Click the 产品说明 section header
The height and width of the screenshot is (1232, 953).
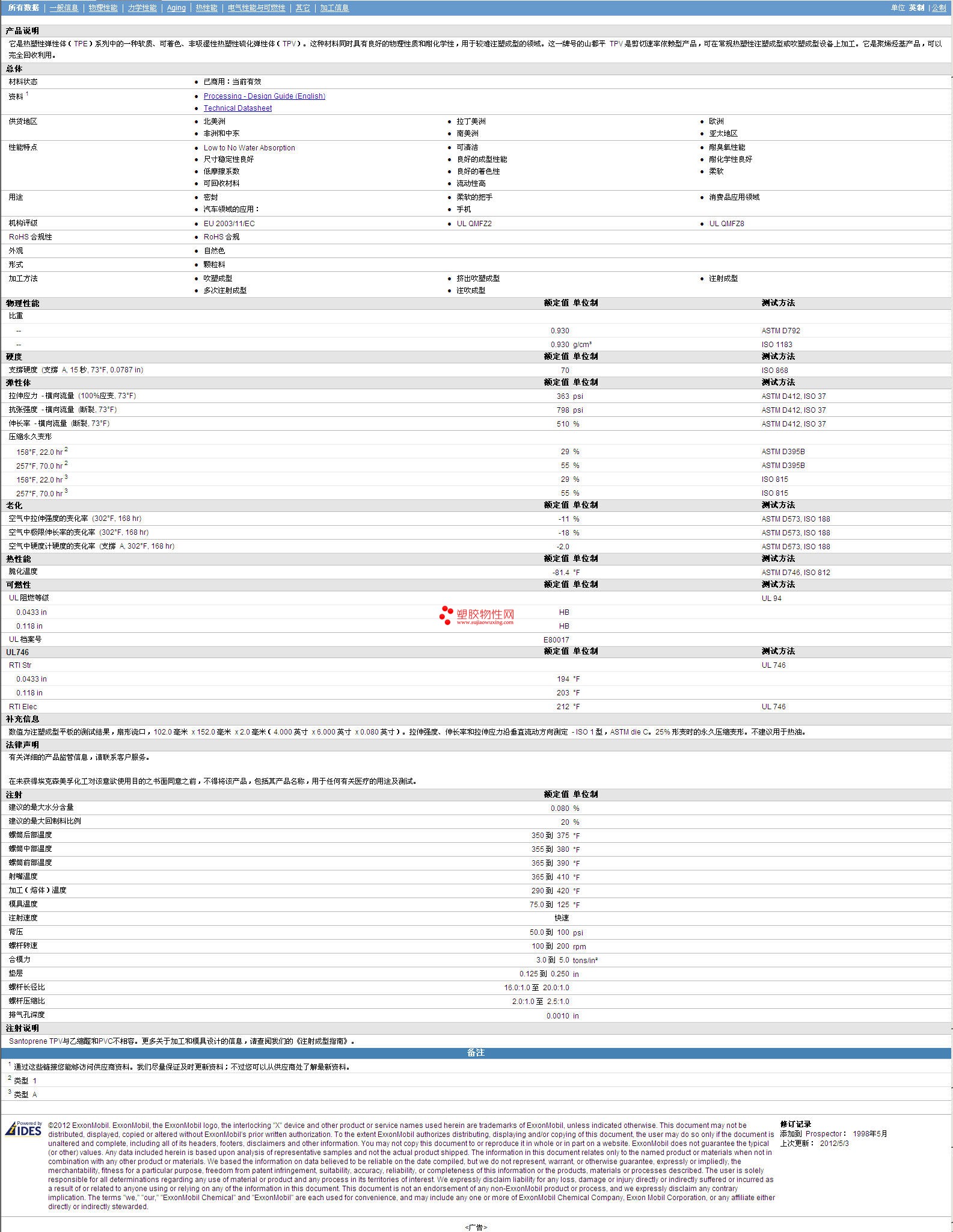(x=22, y=31)
